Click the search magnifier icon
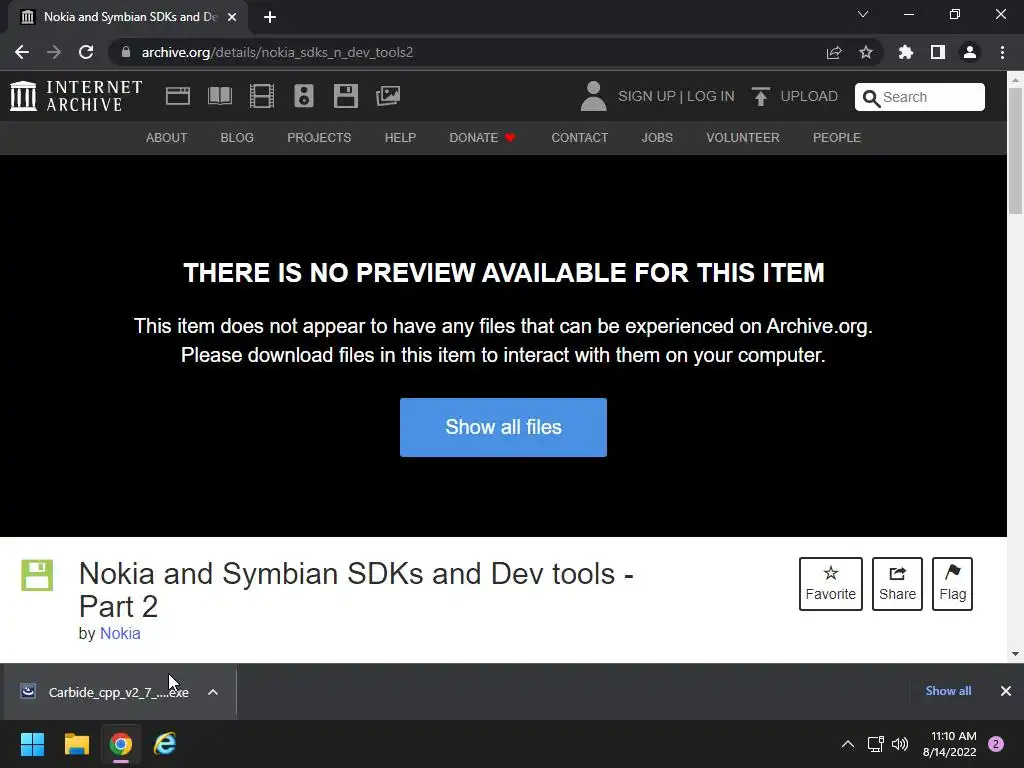This screenshot has width=1024, height=768. point(871,98)
